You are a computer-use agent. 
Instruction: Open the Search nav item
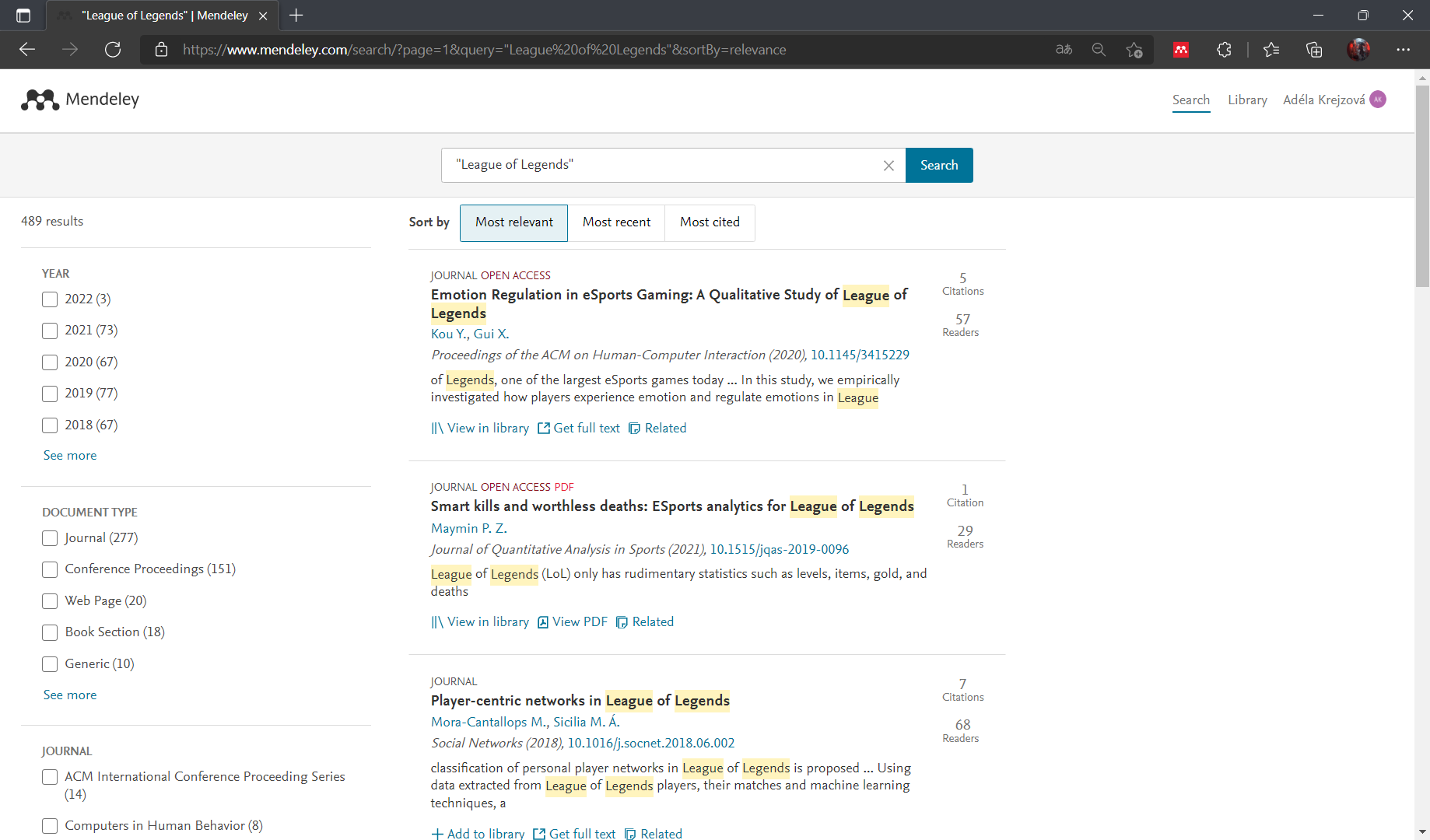(x=1191, y=100)
